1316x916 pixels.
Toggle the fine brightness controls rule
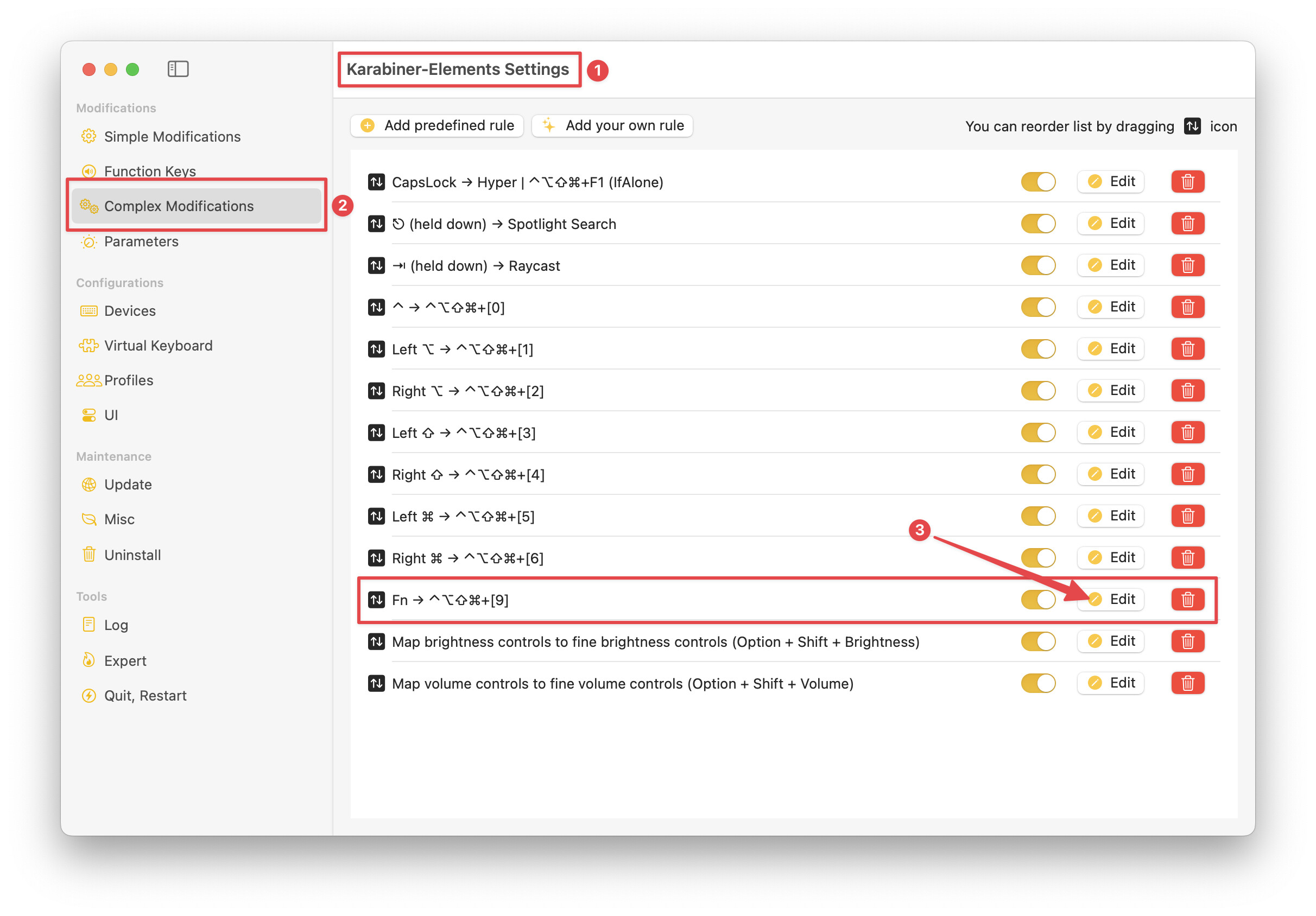coord(1037,641)
